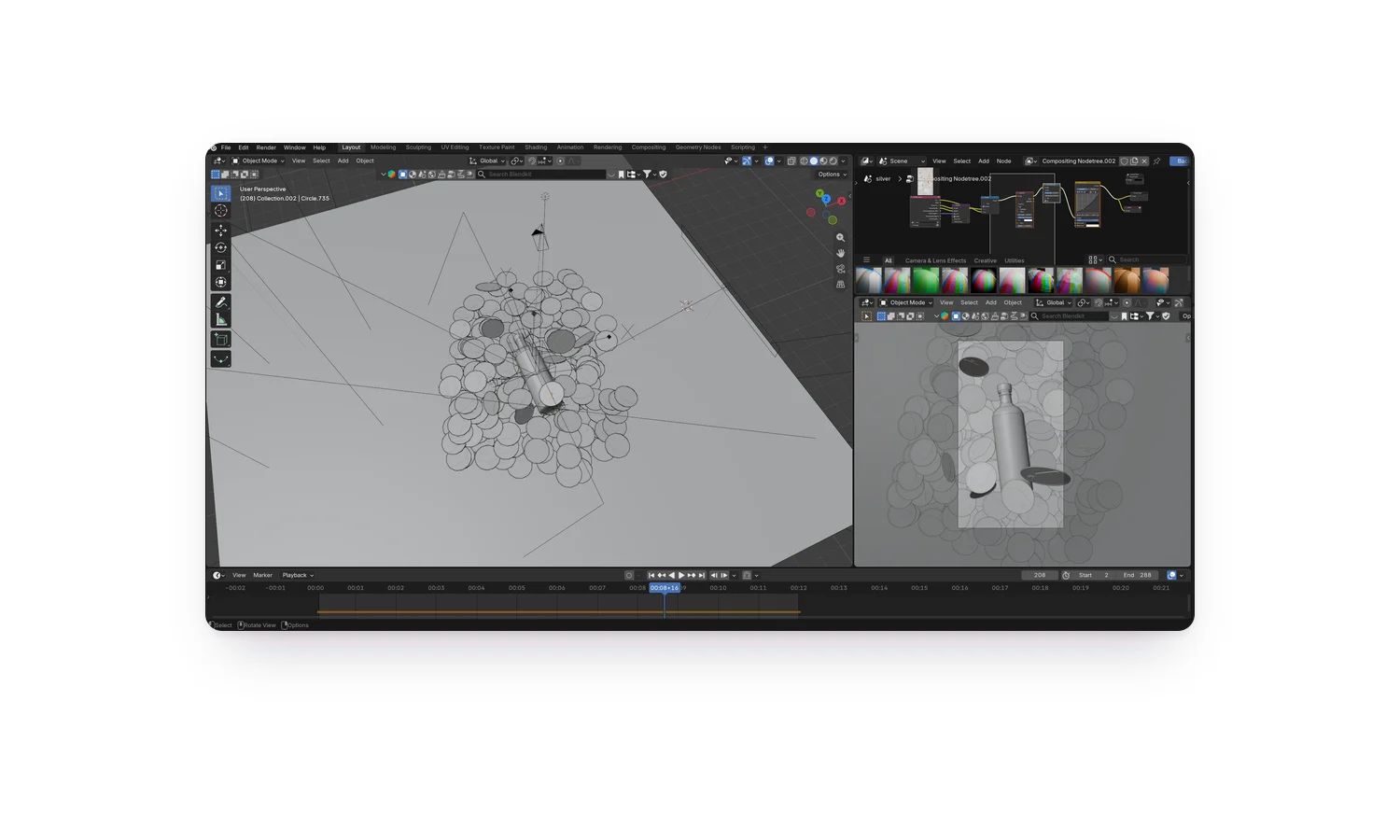1400x840 pixels.
Task: Switch to the Compositing workspace tab
Action: point(649,147)
